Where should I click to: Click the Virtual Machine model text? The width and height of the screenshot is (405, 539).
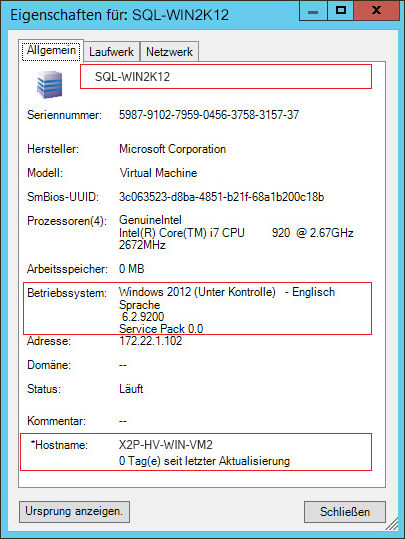click(158, 173)
